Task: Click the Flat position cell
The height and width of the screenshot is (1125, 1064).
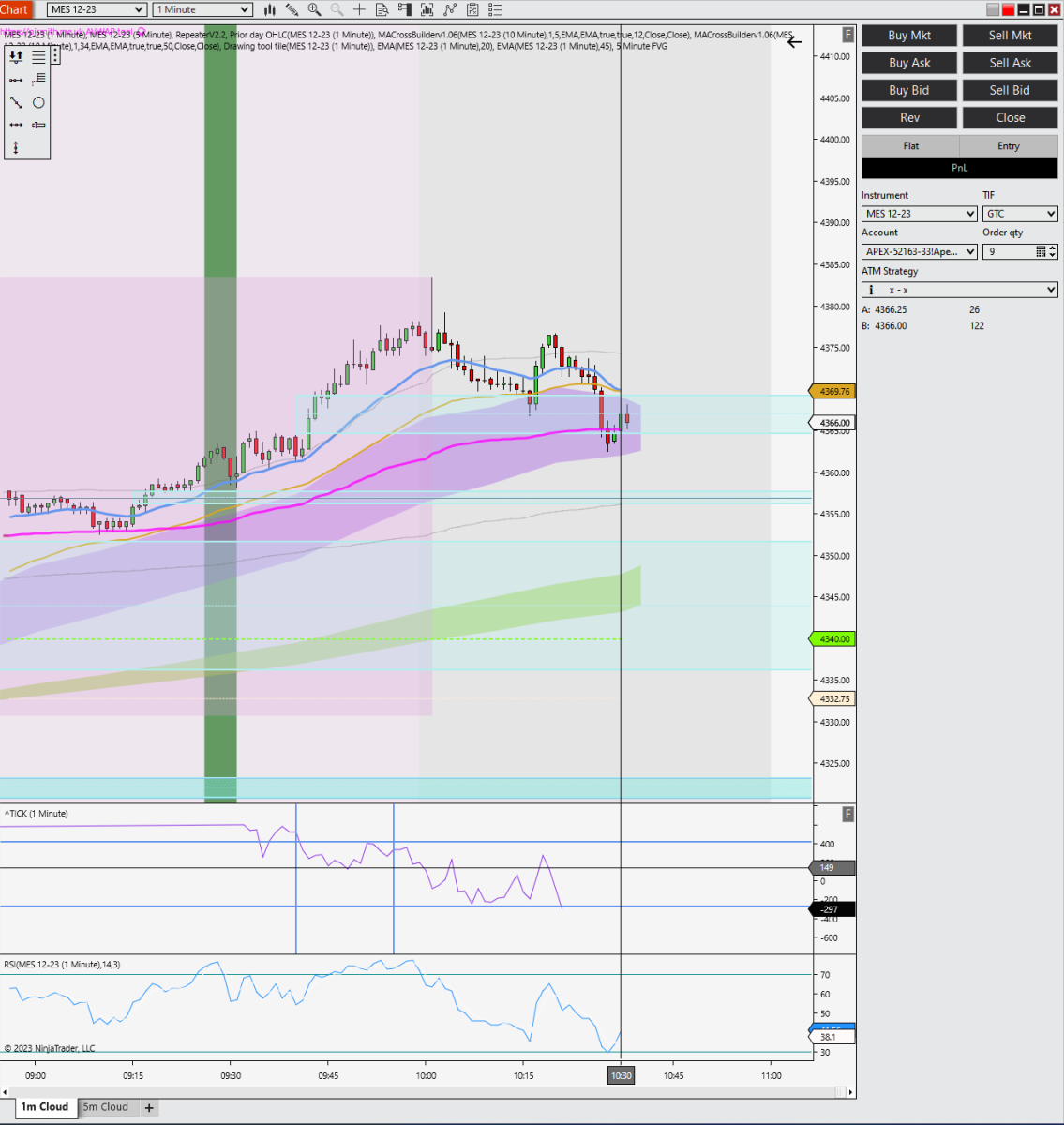Action: coord(910,145)
